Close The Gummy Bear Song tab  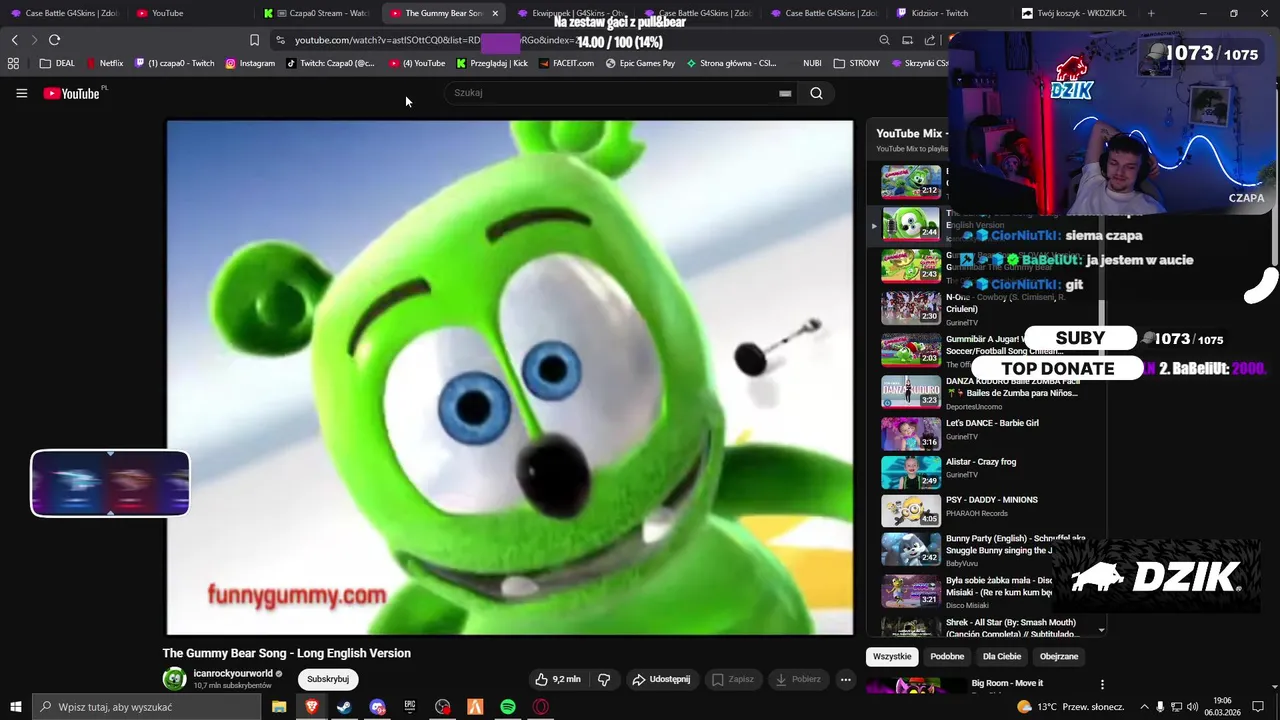point(495,13)
